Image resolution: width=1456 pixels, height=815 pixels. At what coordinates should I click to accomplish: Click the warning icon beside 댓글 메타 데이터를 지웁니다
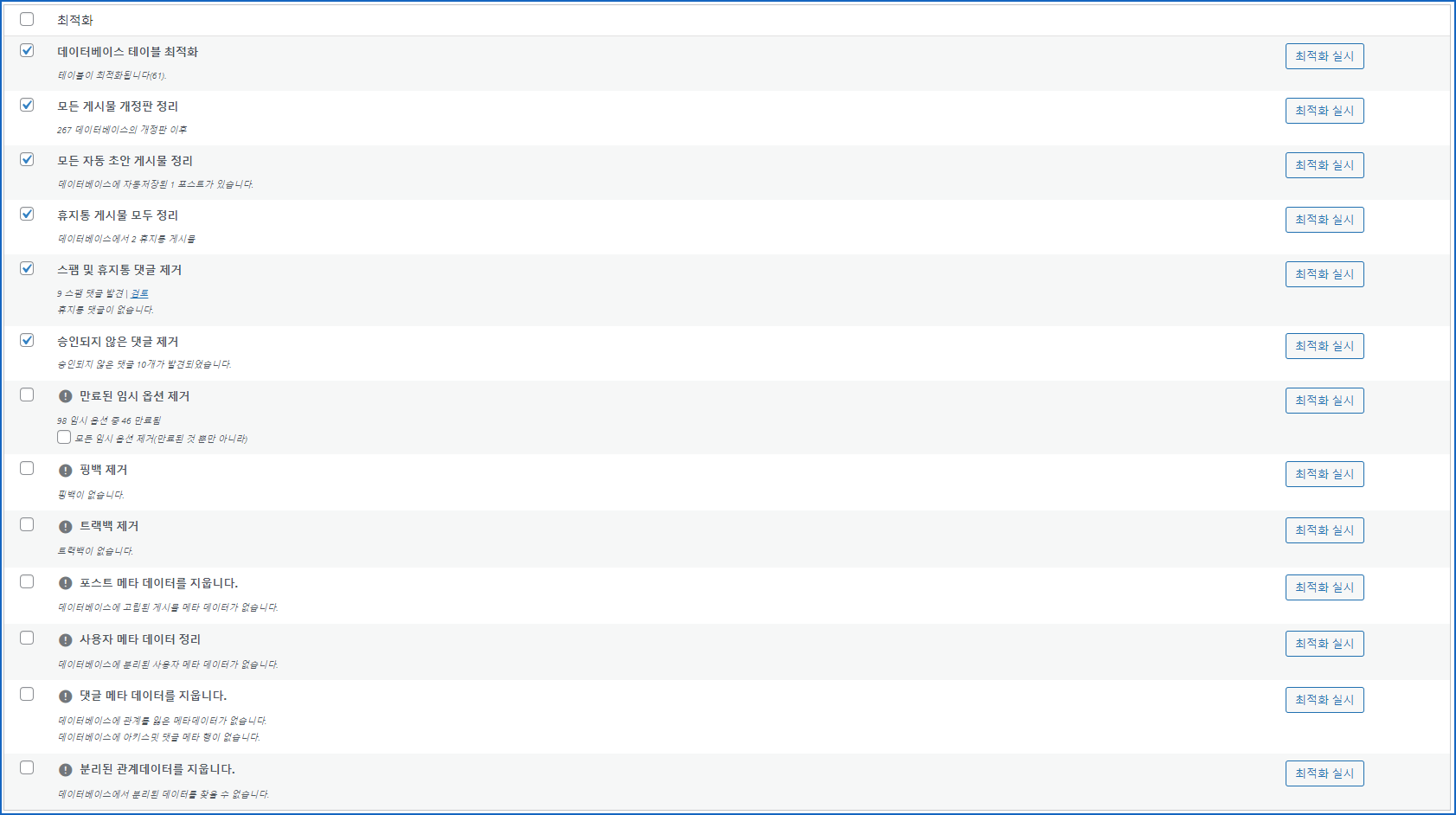pos(65,696)
